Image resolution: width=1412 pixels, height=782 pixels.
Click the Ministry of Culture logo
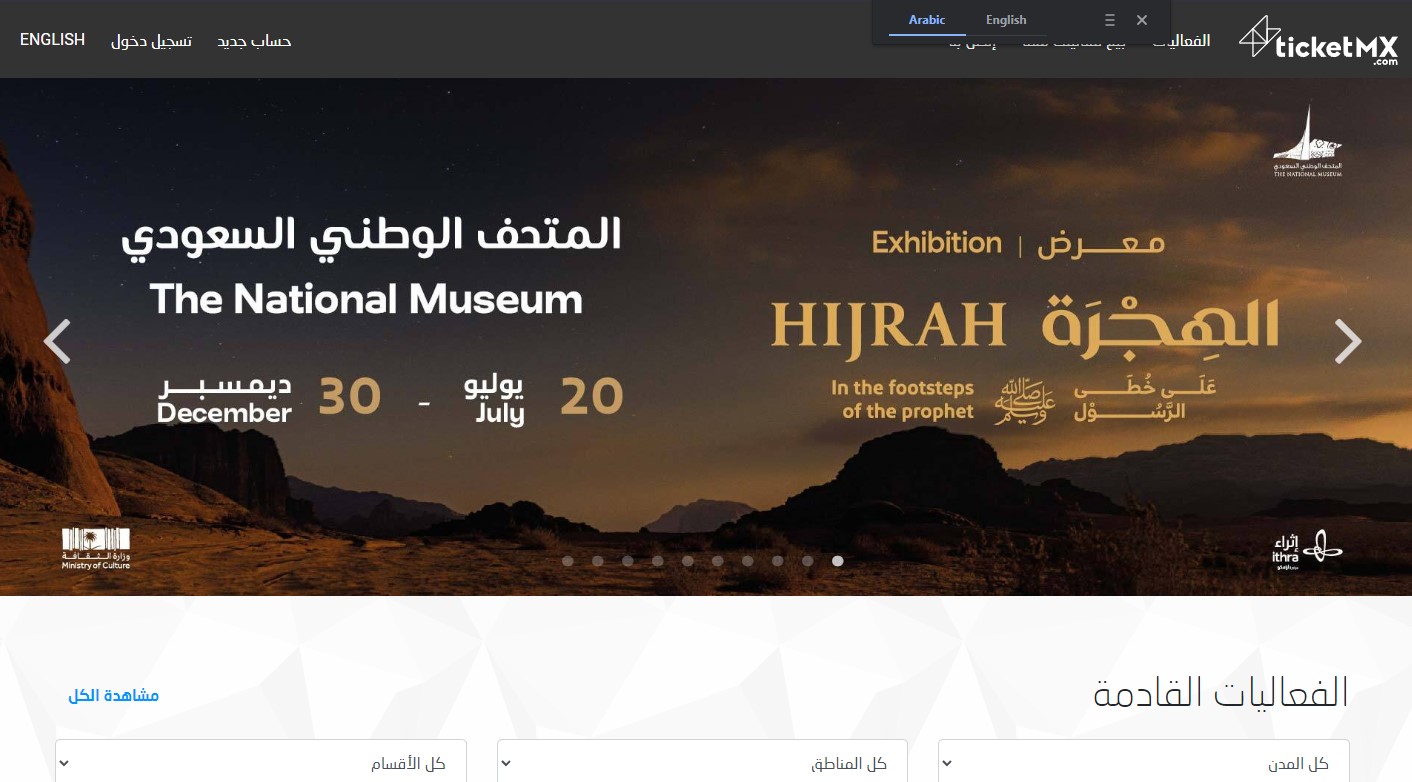[x=96, y=548]
